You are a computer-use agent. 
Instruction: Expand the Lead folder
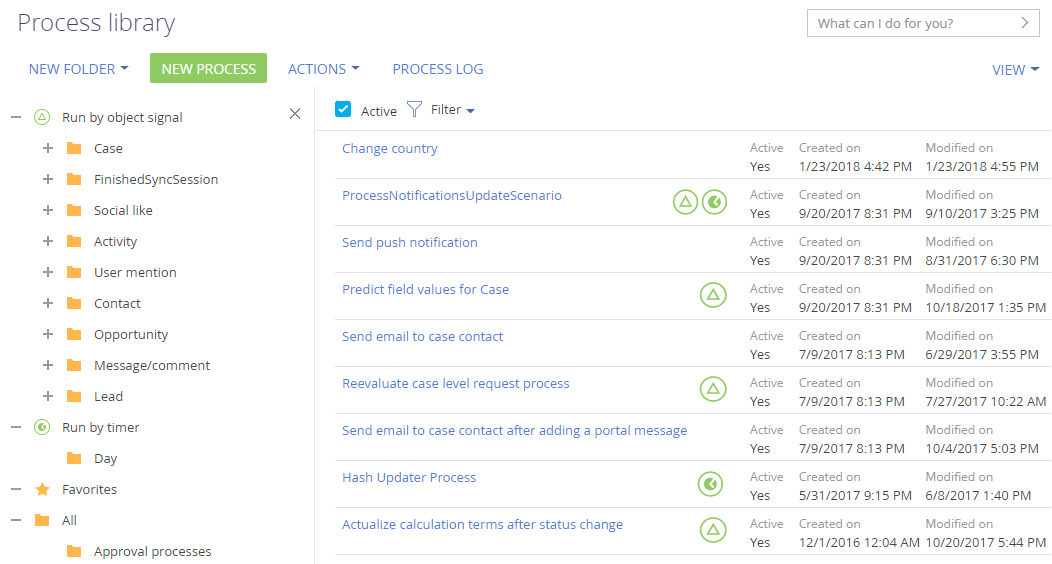click(48, 396)
